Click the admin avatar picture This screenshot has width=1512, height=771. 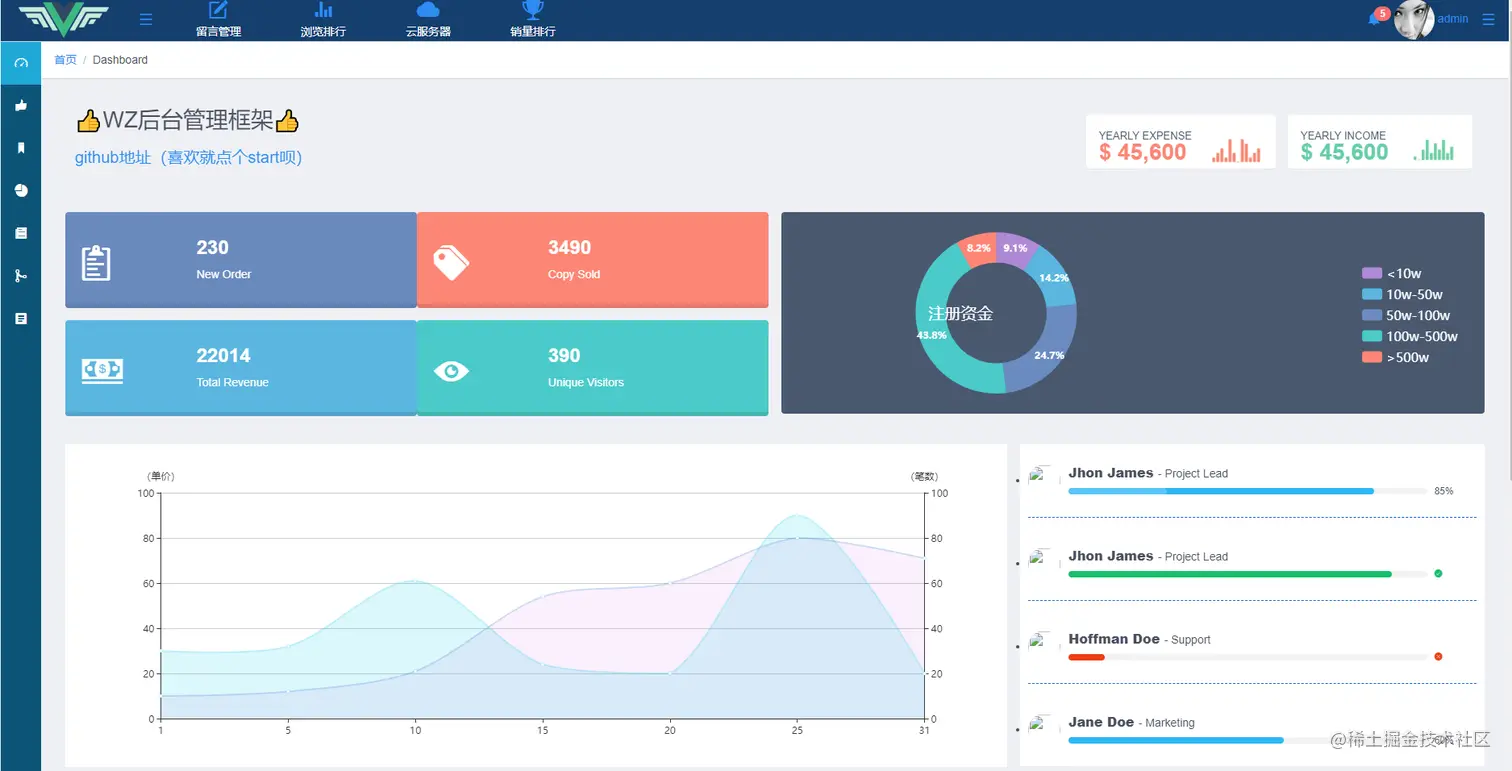point(1414,20)
